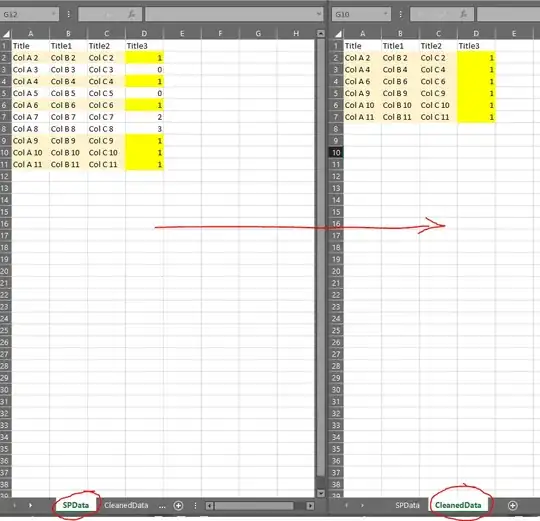Click the fx insert function icon in right window
540x521 pixels.
[x=464, y=14]
